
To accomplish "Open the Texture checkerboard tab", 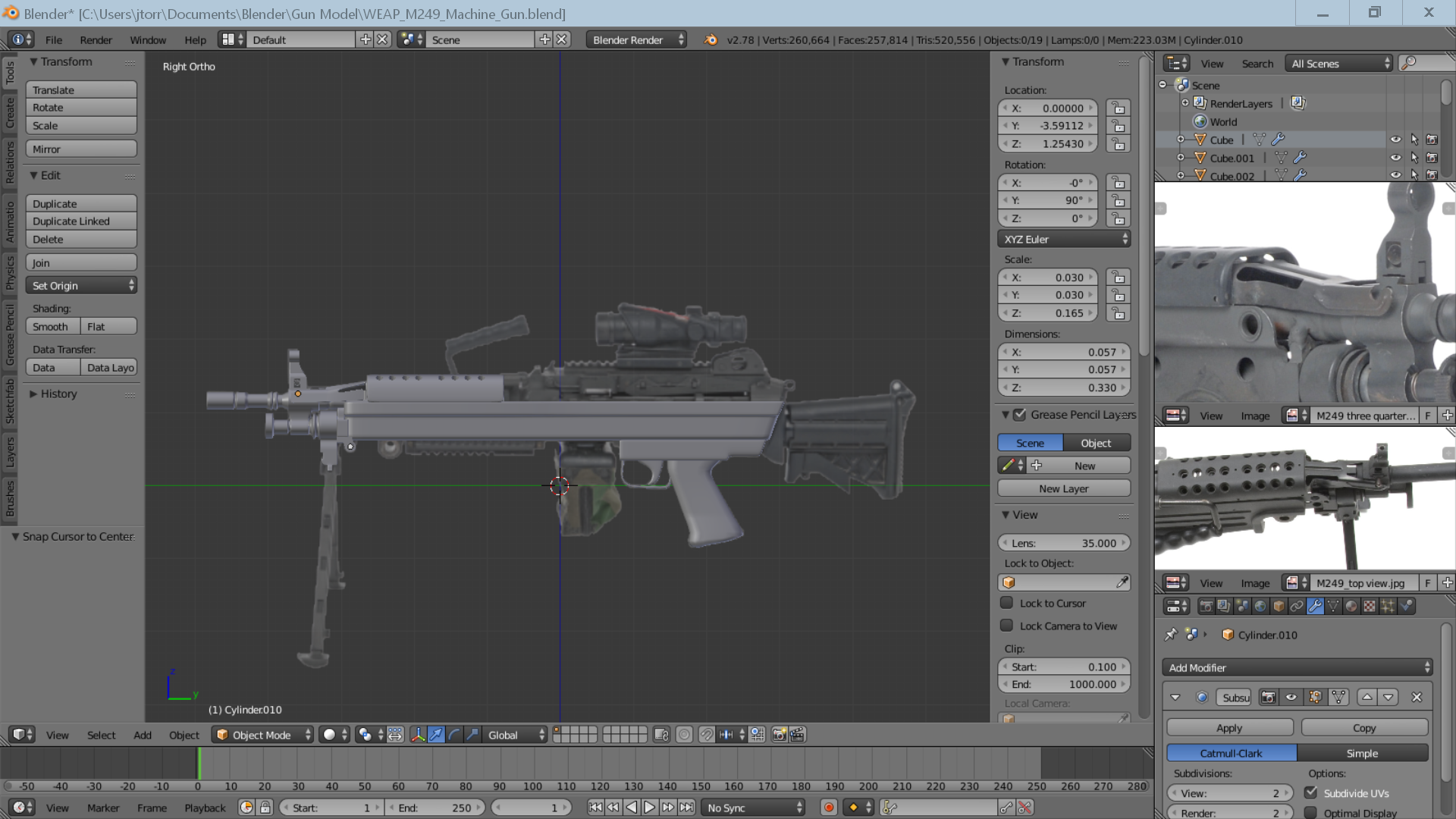I will click(1370, 606).
